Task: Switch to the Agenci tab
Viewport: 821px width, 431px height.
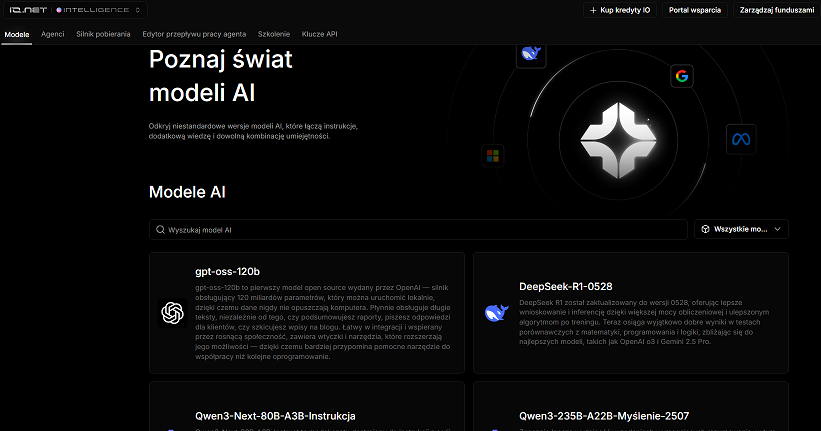Action: point(53,34)
